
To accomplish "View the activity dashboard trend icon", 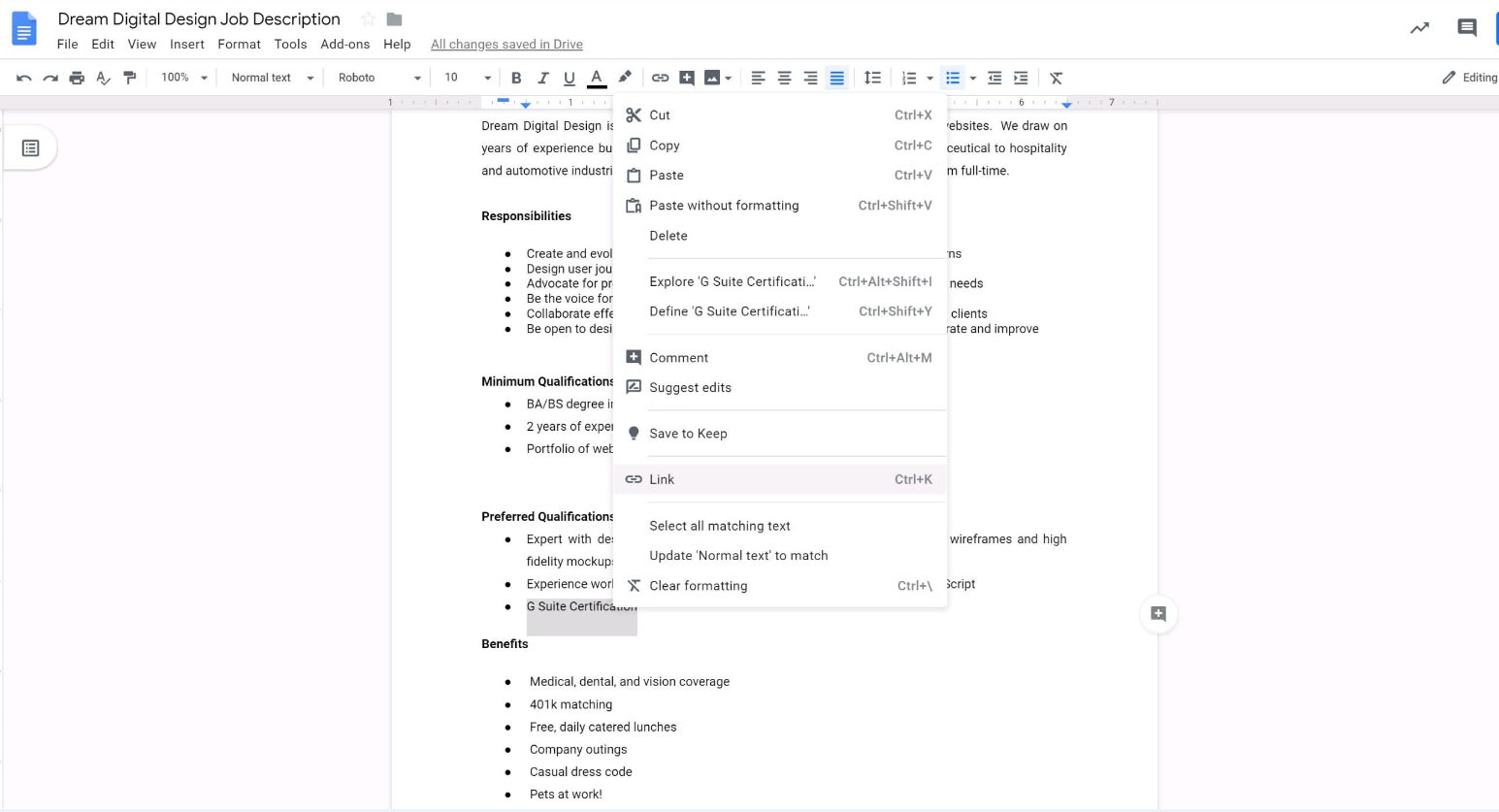I will click(x=1419, y=28).
